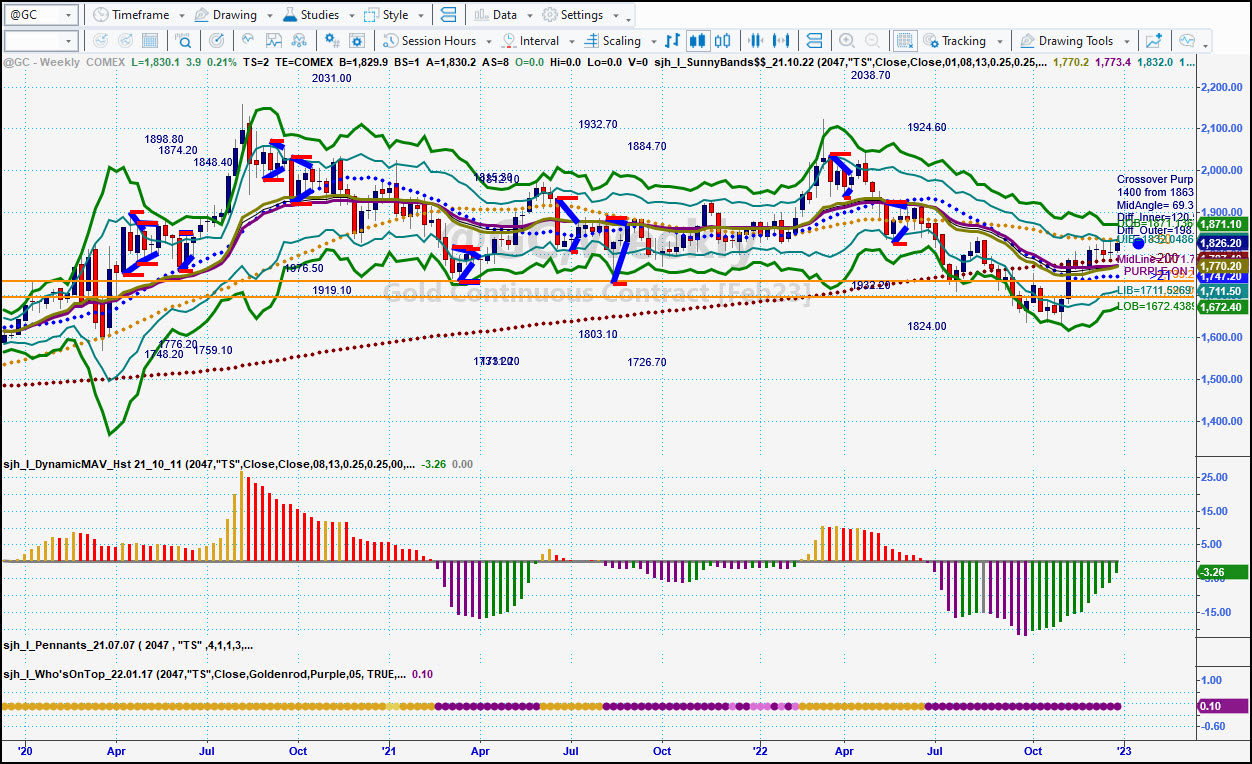
Task: Open the Style menu
Action: [x=386, y=15]
